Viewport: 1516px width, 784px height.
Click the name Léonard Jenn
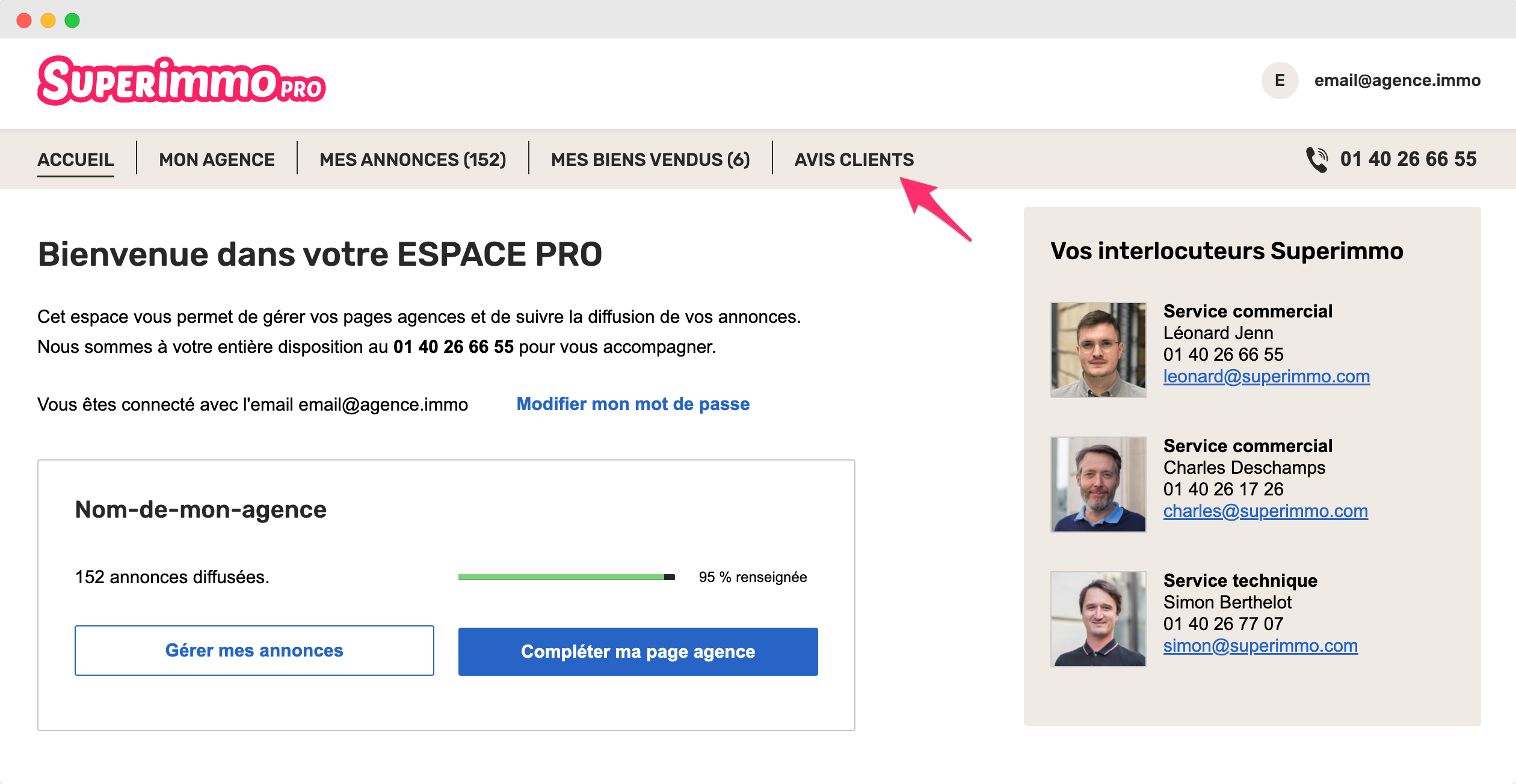[x=1218, y=333]
